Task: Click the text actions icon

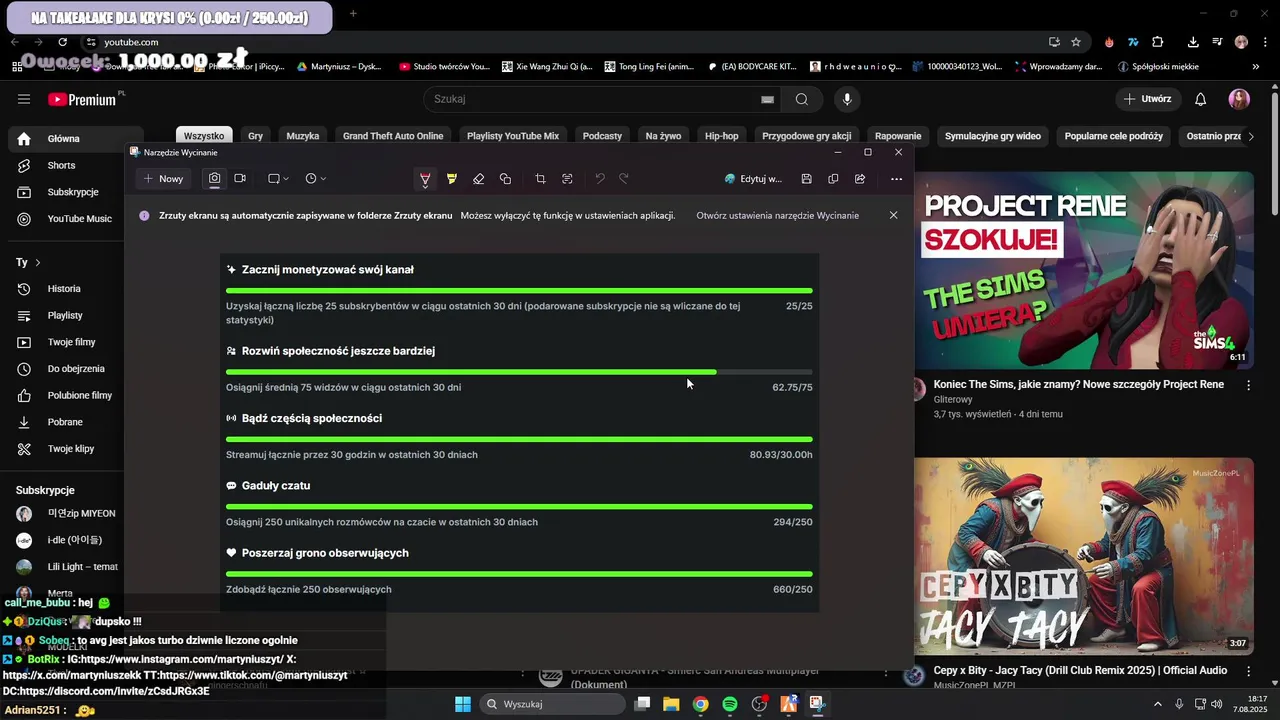Action: [567, 179]
